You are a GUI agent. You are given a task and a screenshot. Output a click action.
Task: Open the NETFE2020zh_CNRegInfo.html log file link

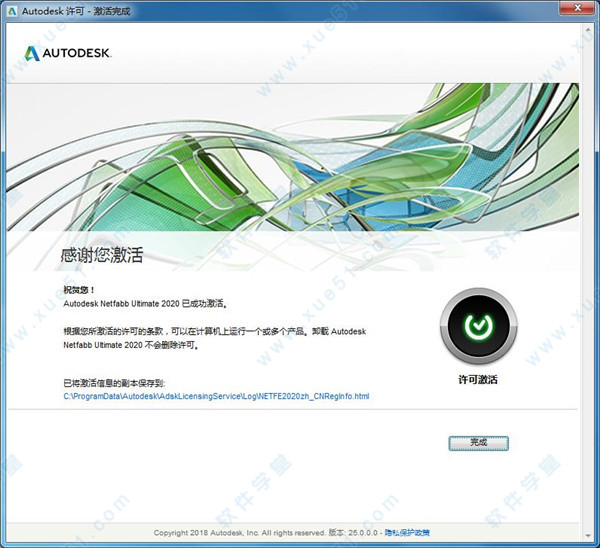(x=216, y=396)
